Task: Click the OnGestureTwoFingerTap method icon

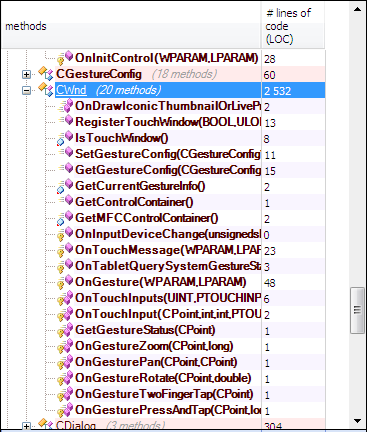Action: click(x=65, y=394)
